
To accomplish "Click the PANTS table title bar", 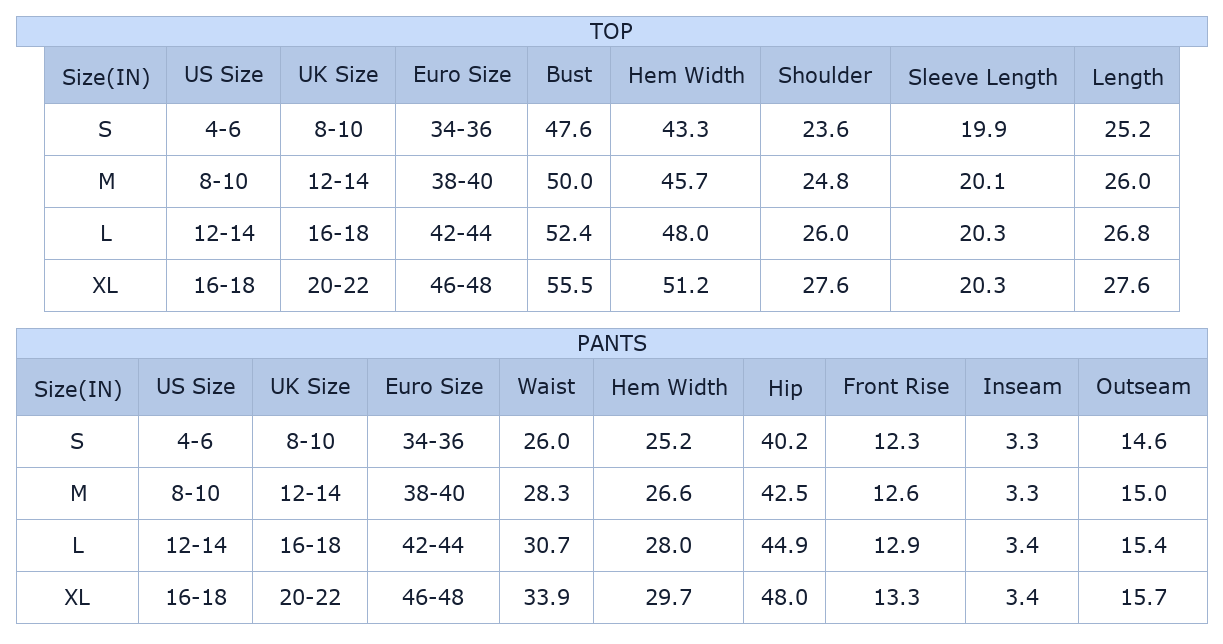I will click(611, 343).
